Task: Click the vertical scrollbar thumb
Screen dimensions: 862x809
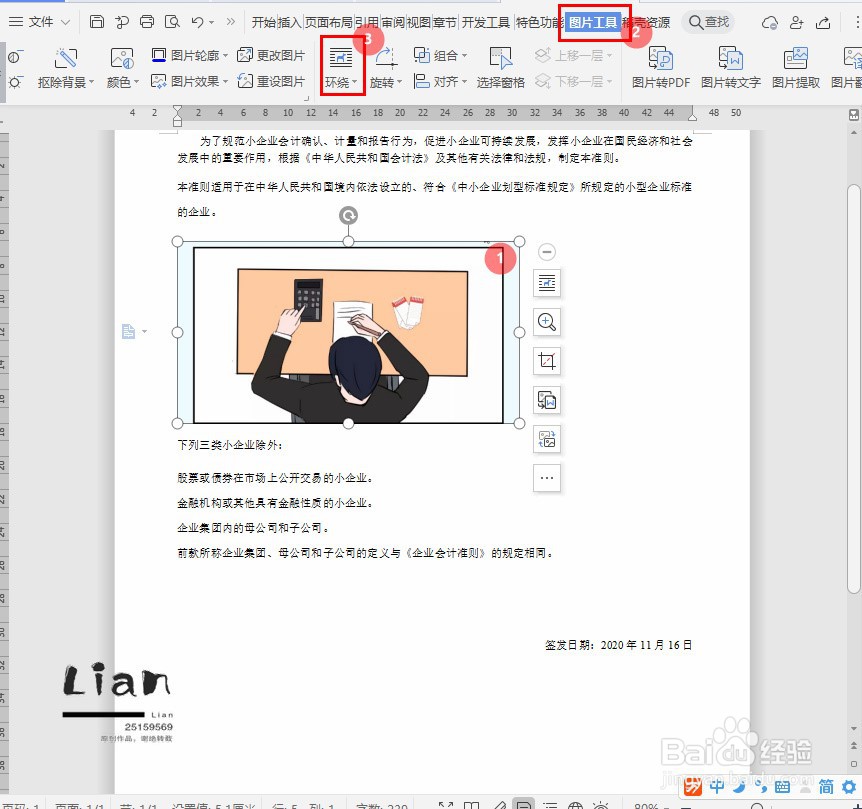Action: pyautogui.click(x=853, y=389)
